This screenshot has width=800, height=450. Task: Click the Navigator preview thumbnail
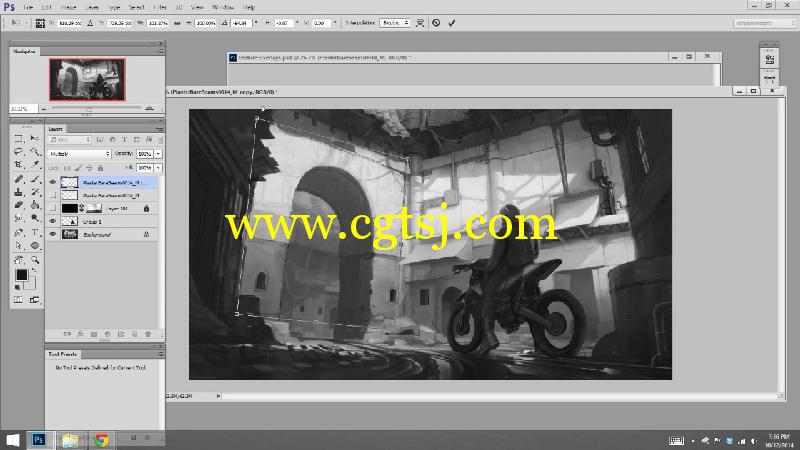click(x=87, y=79)
